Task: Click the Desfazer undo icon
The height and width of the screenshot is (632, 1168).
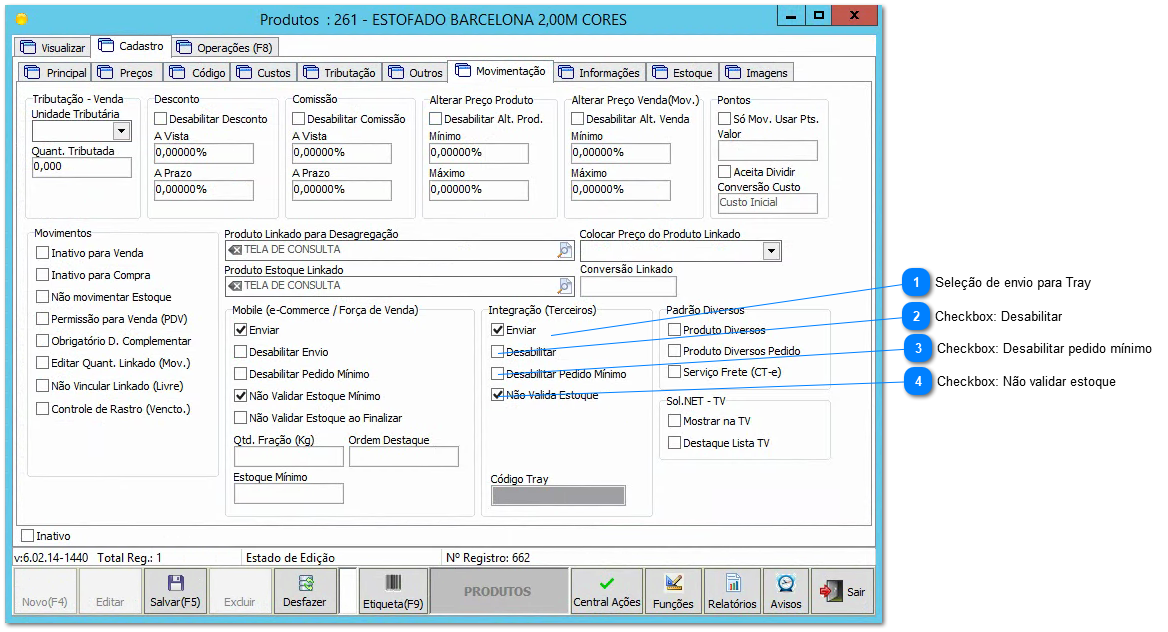Action: click(305, 590)
